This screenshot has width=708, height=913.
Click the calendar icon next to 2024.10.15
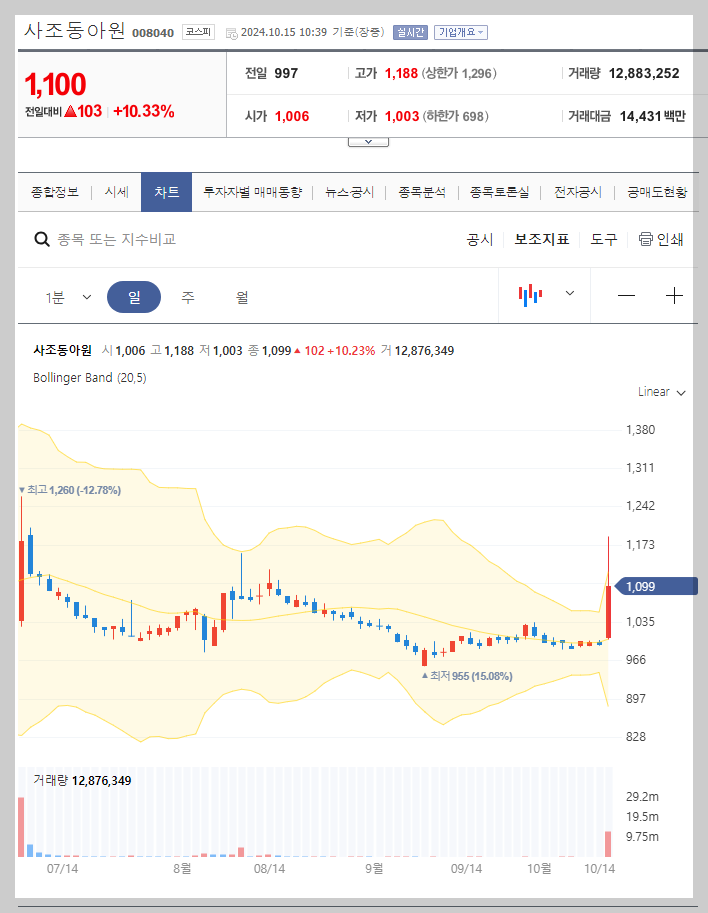[231, 32]
